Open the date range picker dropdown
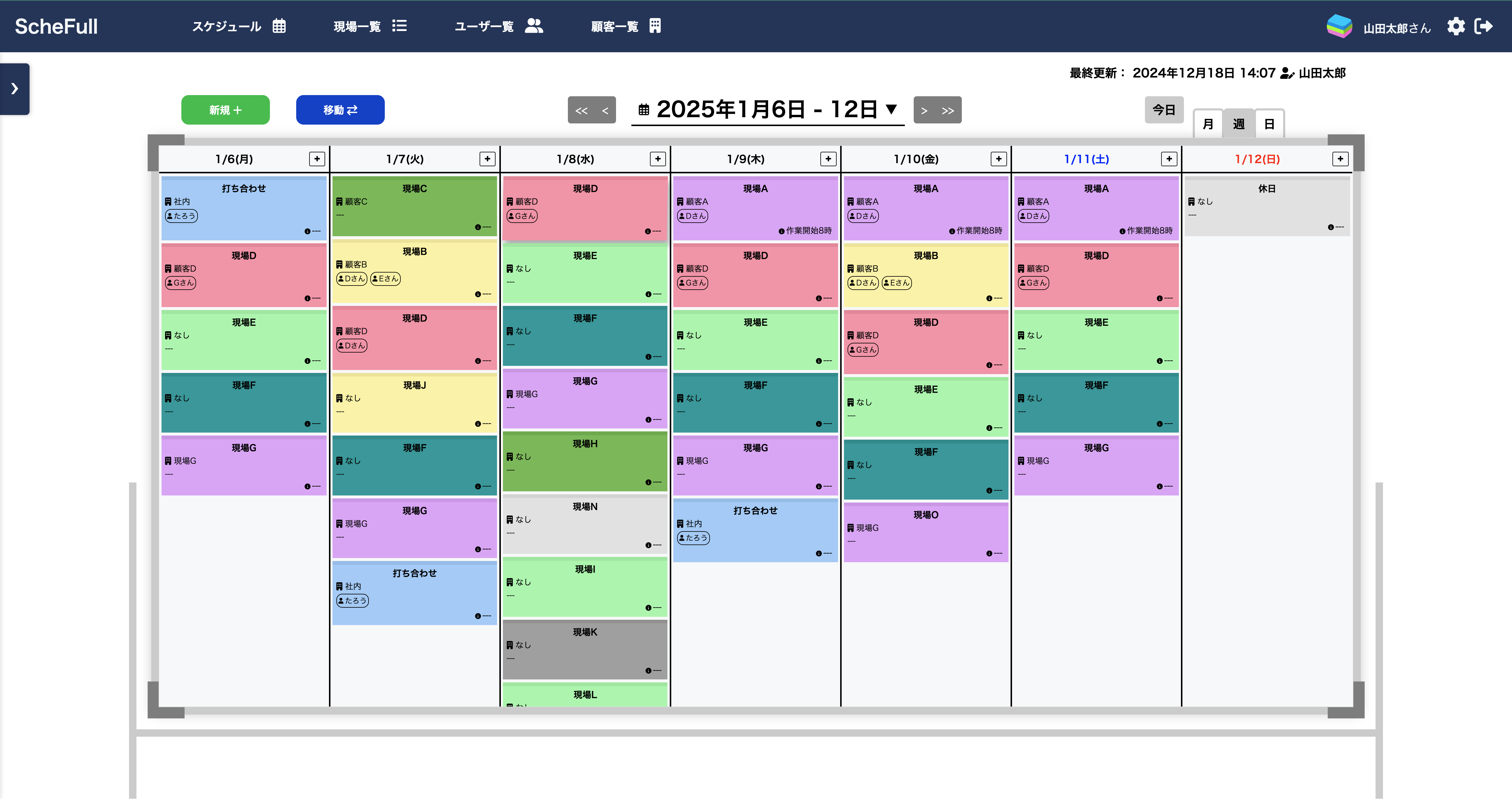Viewport: 1512px width, 799px height. [768, 110]
